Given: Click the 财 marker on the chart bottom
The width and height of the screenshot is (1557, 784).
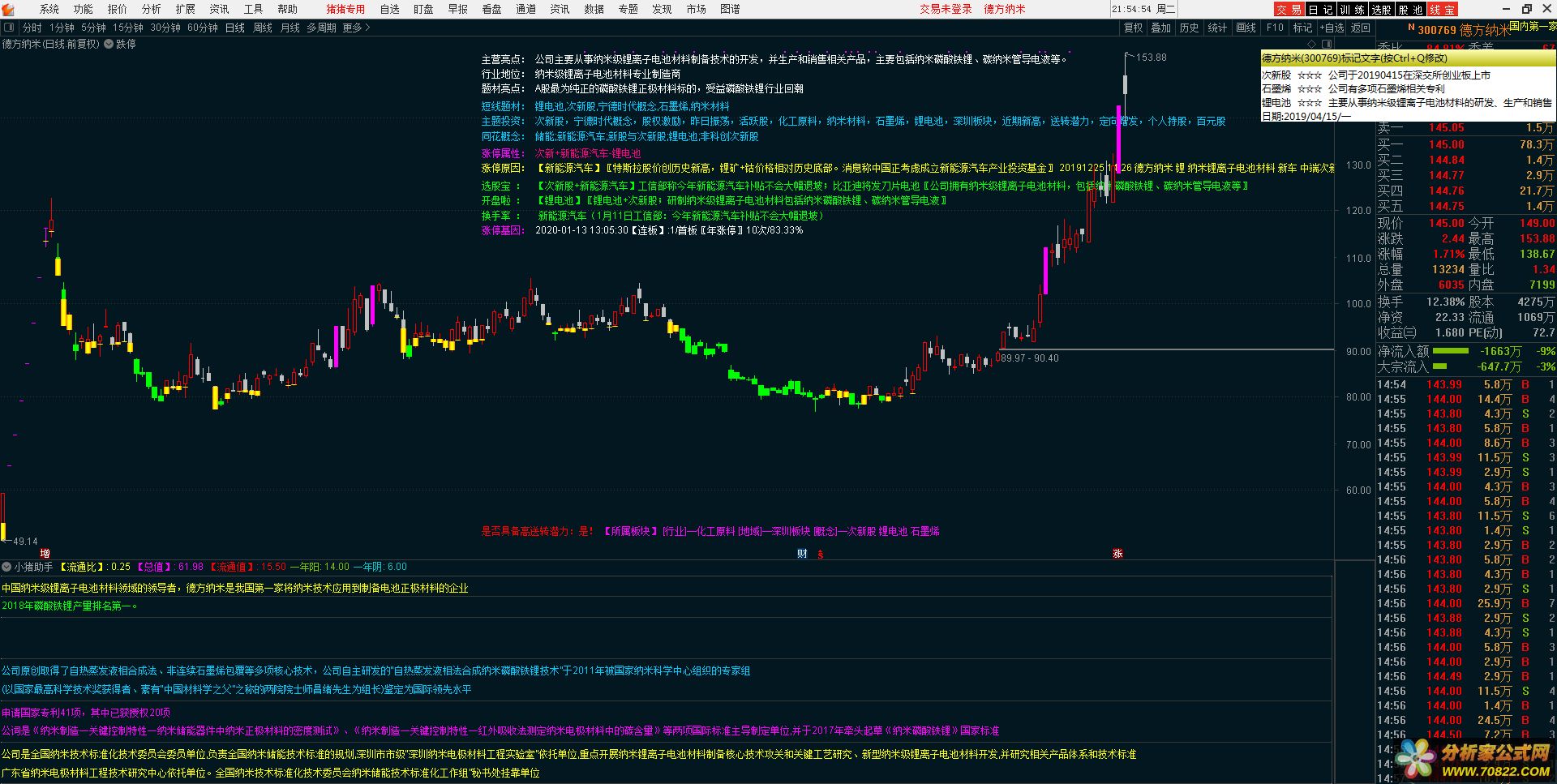Looking at the screenshot, I should tap(802, 554).
